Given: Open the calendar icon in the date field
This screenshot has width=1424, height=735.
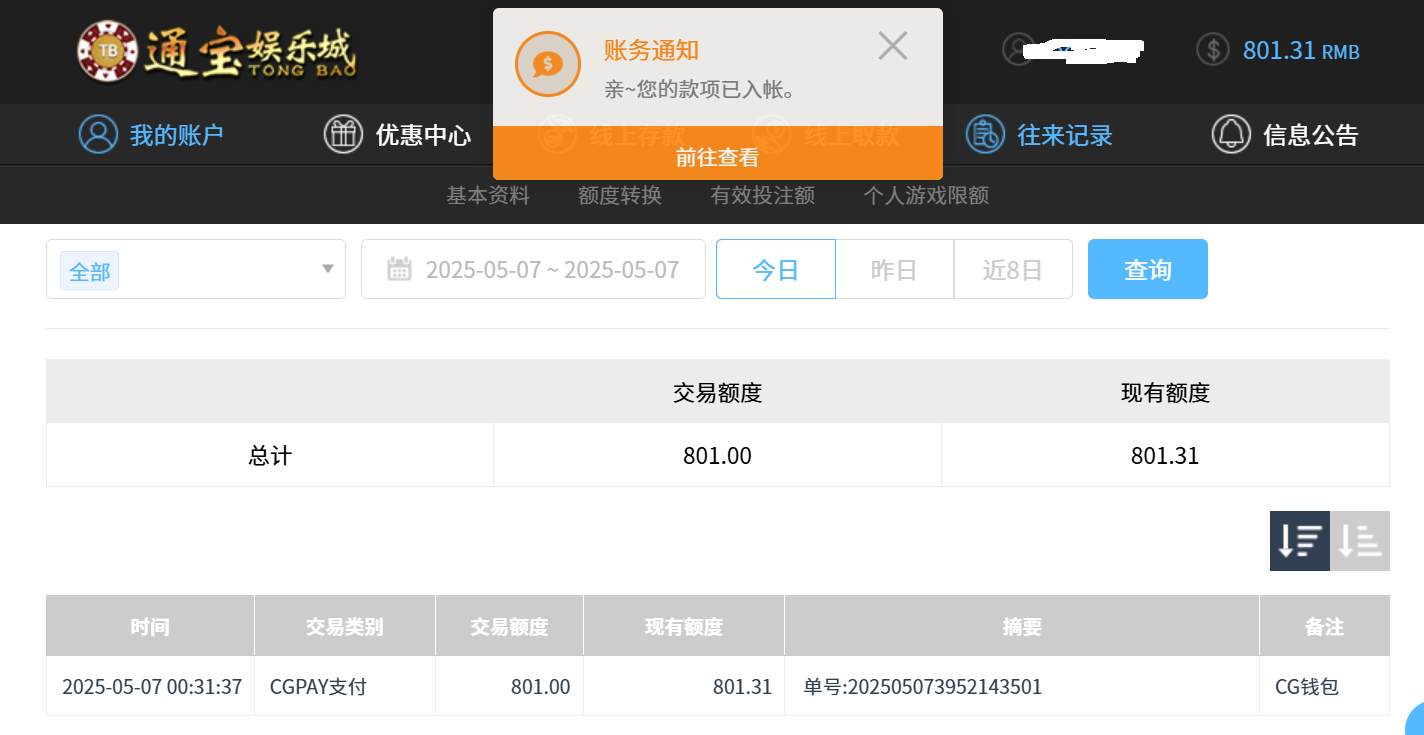Looking at the screenshot, I should click(397, 269).
